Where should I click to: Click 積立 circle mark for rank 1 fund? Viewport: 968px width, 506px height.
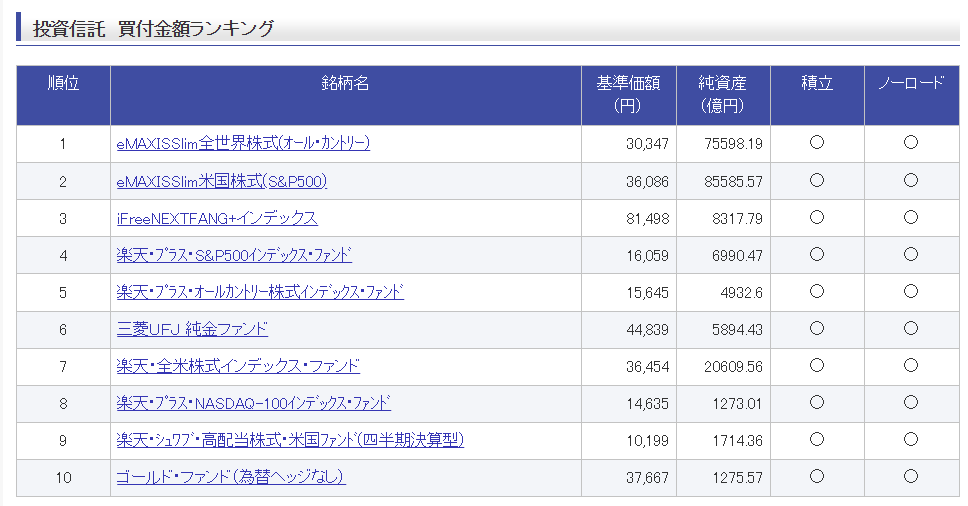pos(817,143)
